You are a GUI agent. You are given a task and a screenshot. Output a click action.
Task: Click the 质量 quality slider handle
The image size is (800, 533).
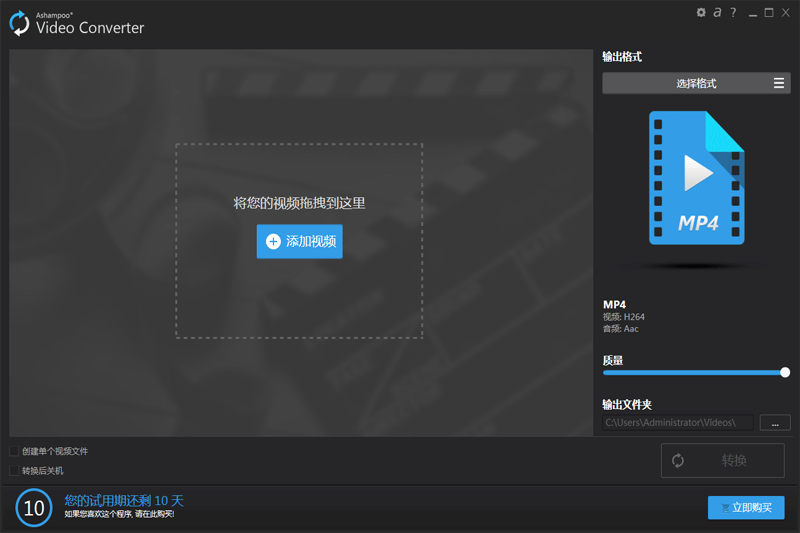pyautogui.click(x=785, y=372)
